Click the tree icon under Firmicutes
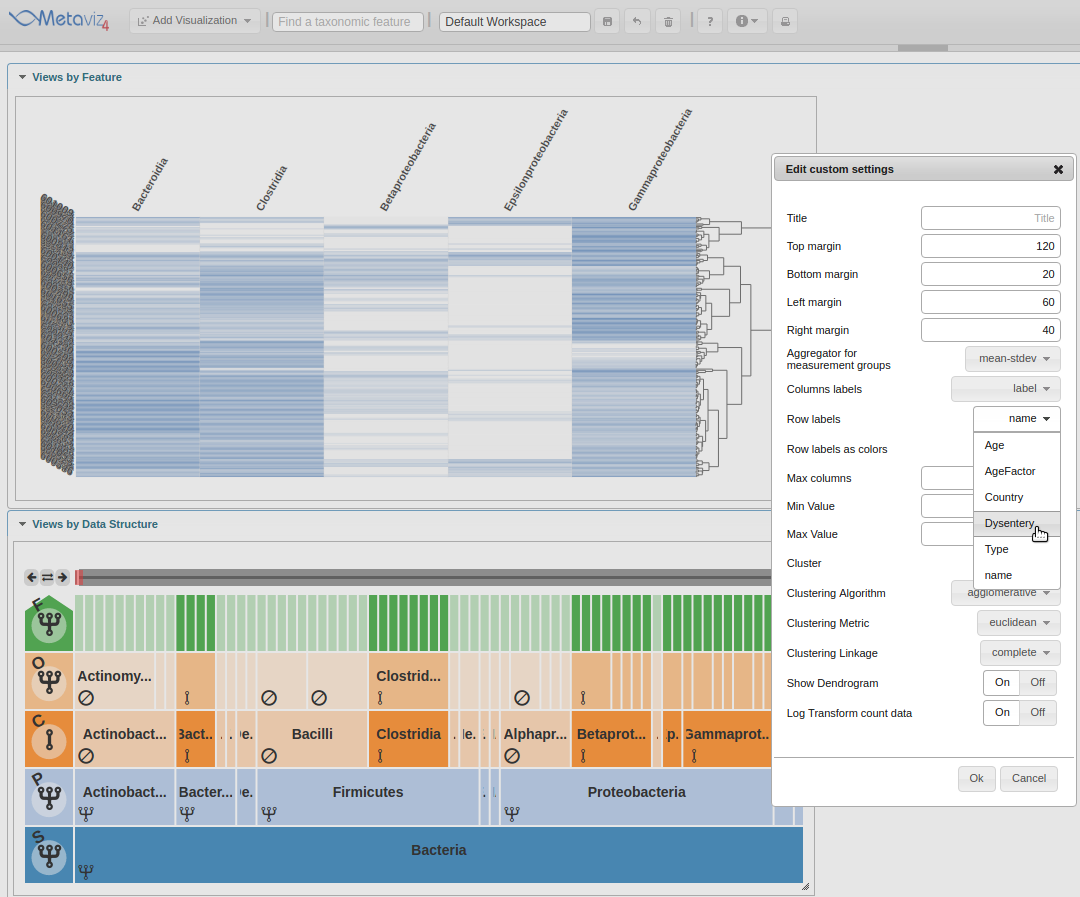The width and height of the screenshot is (1080, 897). (269, 814)
